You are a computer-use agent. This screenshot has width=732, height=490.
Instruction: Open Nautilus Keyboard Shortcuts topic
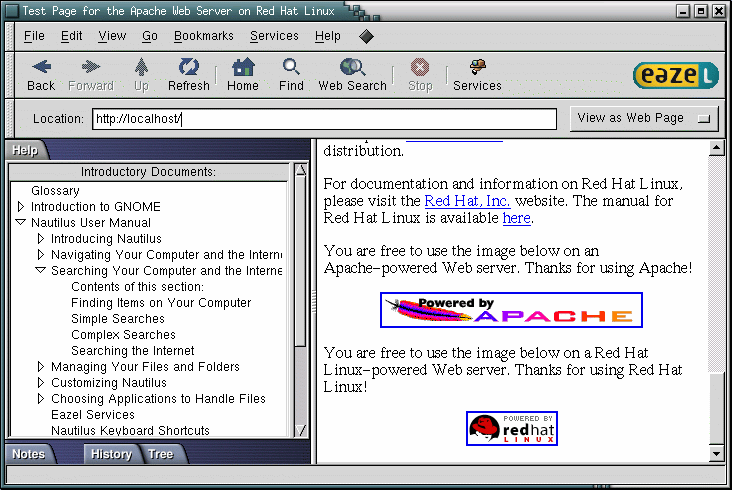click(130, 430)
